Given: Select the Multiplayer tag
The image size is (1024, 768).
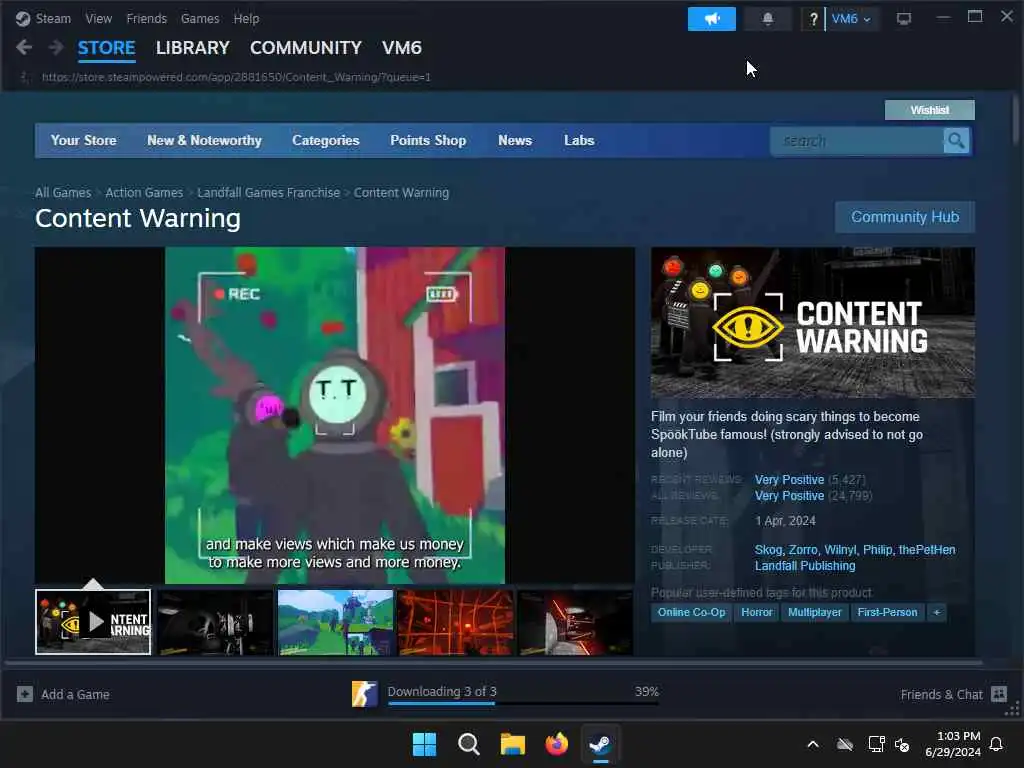Looking at the screenshot, I should pyautogui.click(x=814, y=613).
